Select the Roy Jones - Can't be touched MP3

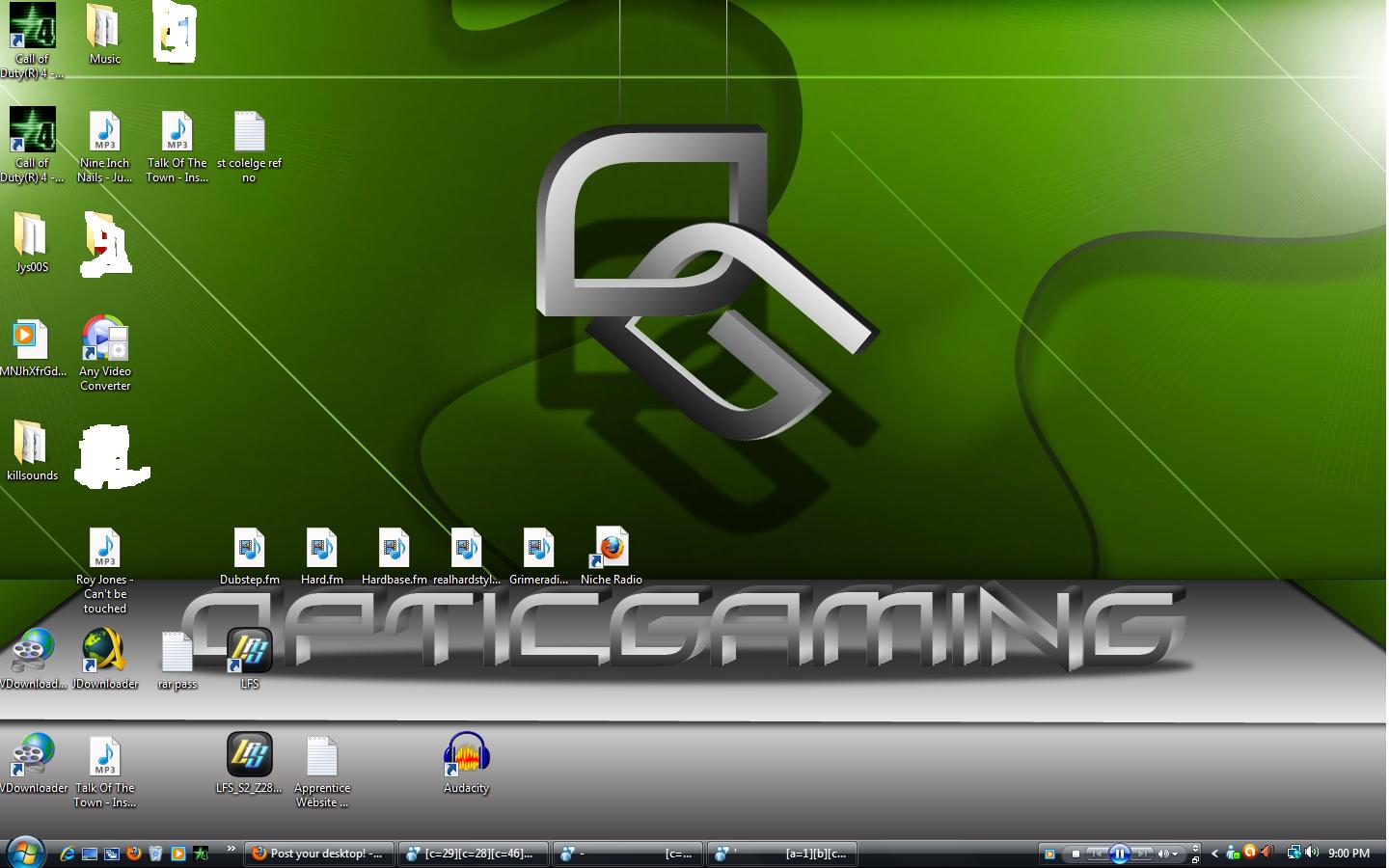pyautogui.click(x=104, y=570)
